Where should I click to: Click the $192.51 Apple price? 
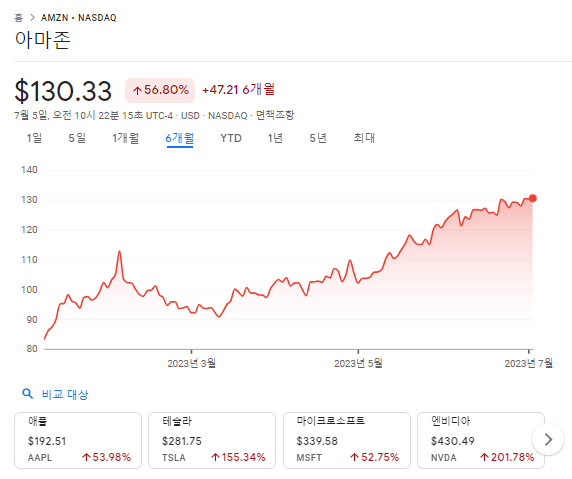47,441
